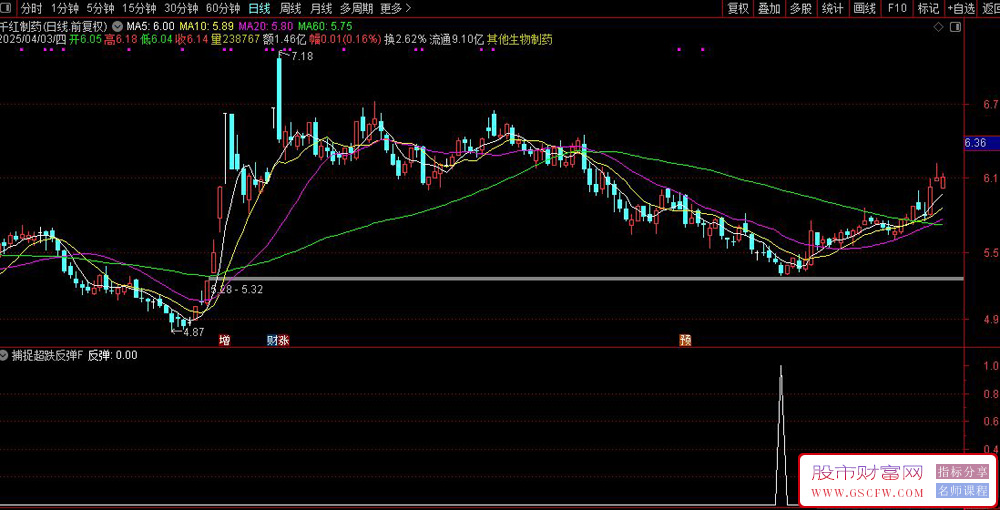
Task: Click the 换2.62% turnover value
Action: coord(405,39)
